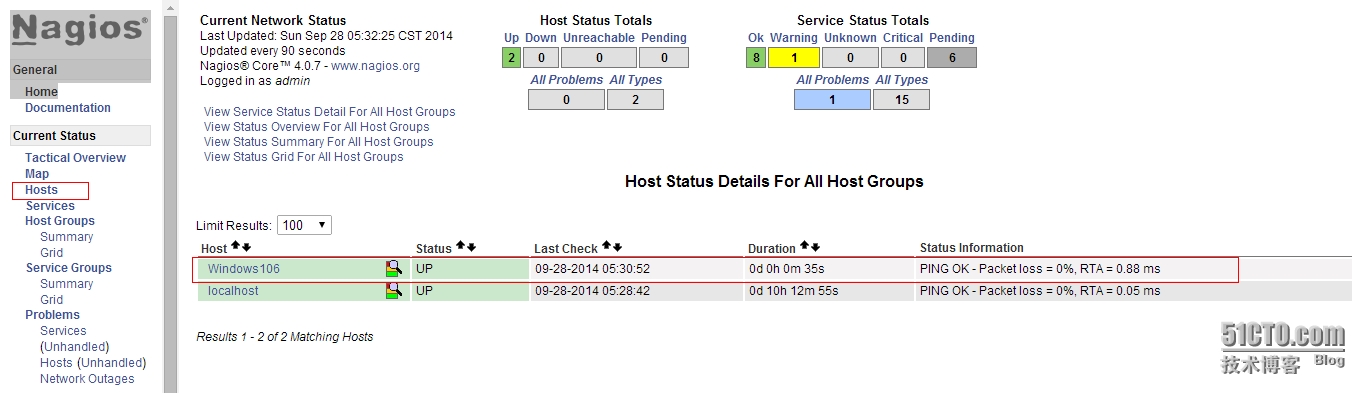Sort Duration column descending arrow
The image size is (1364, 393).
(x=815, y=246)
